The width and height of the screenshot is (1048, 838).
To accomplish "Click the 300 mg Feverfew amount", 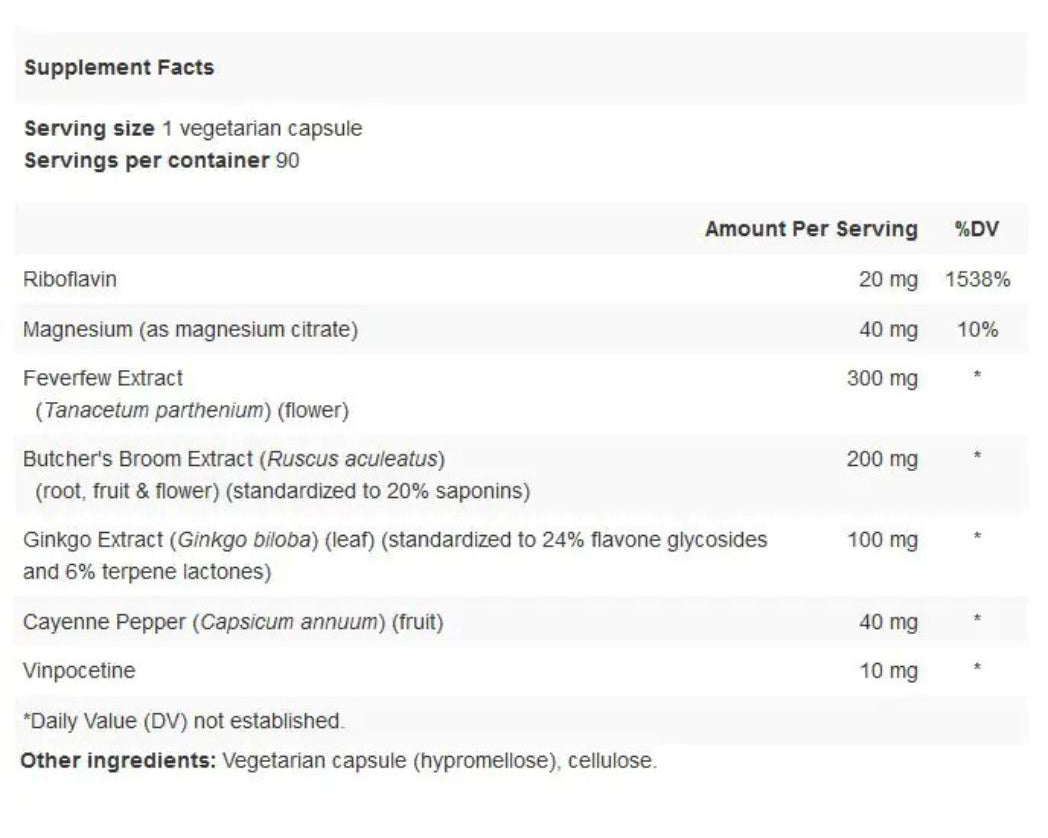I will [881, 379].
